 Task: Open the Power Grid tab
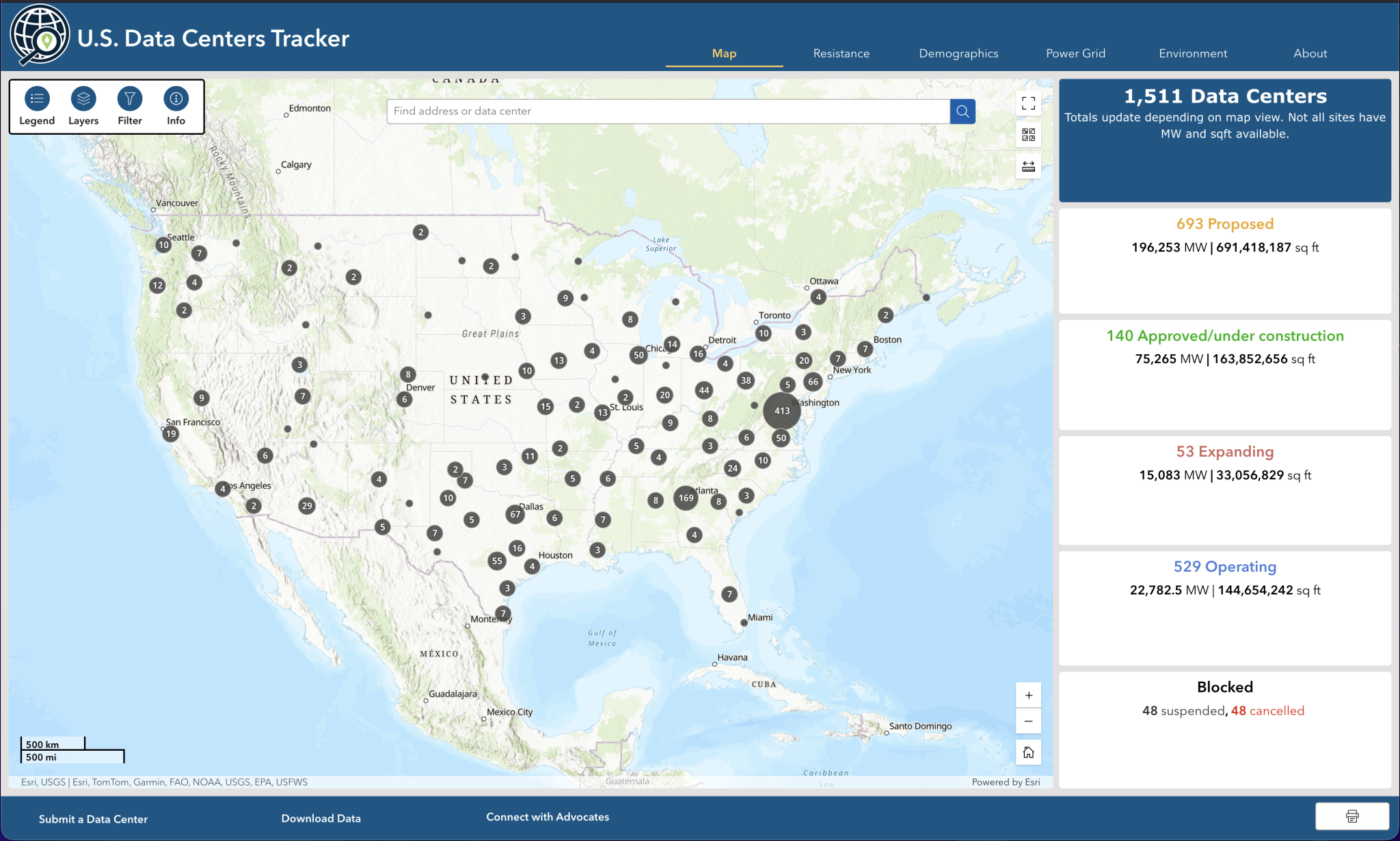pos(1076,53)
